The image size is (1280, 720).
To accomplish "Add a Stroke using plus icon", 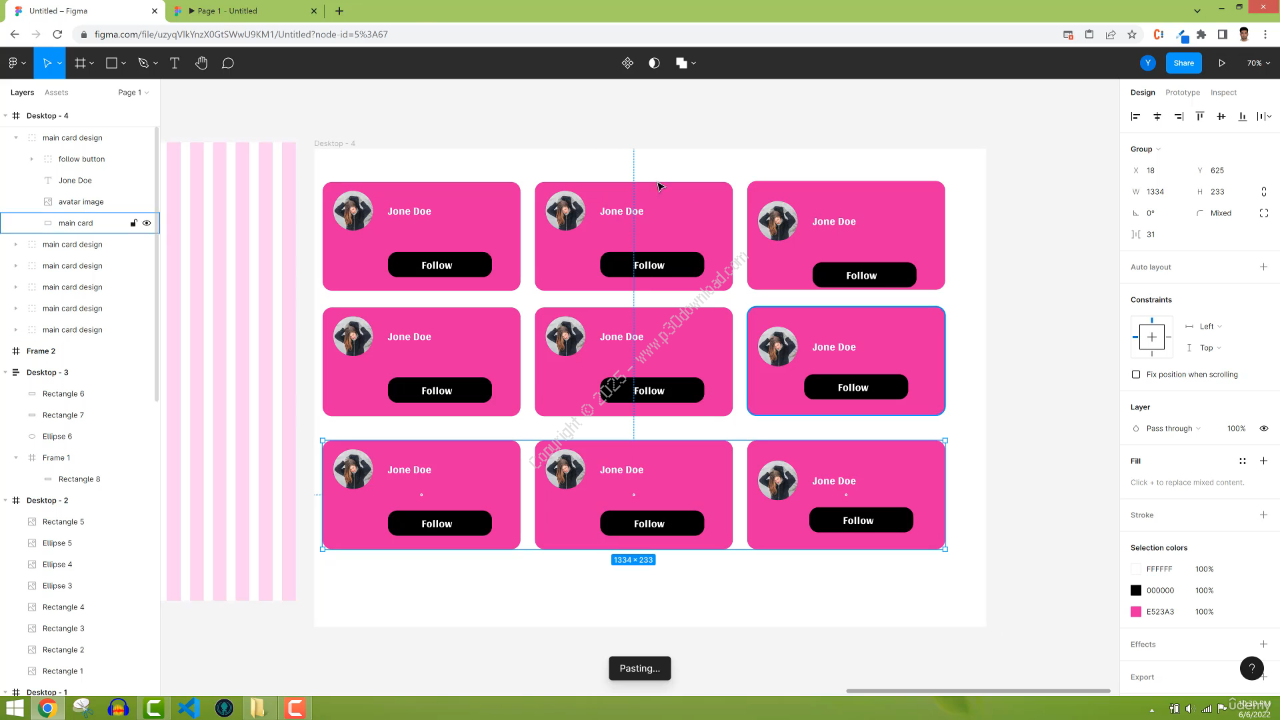I will [x=1263, y=515].
